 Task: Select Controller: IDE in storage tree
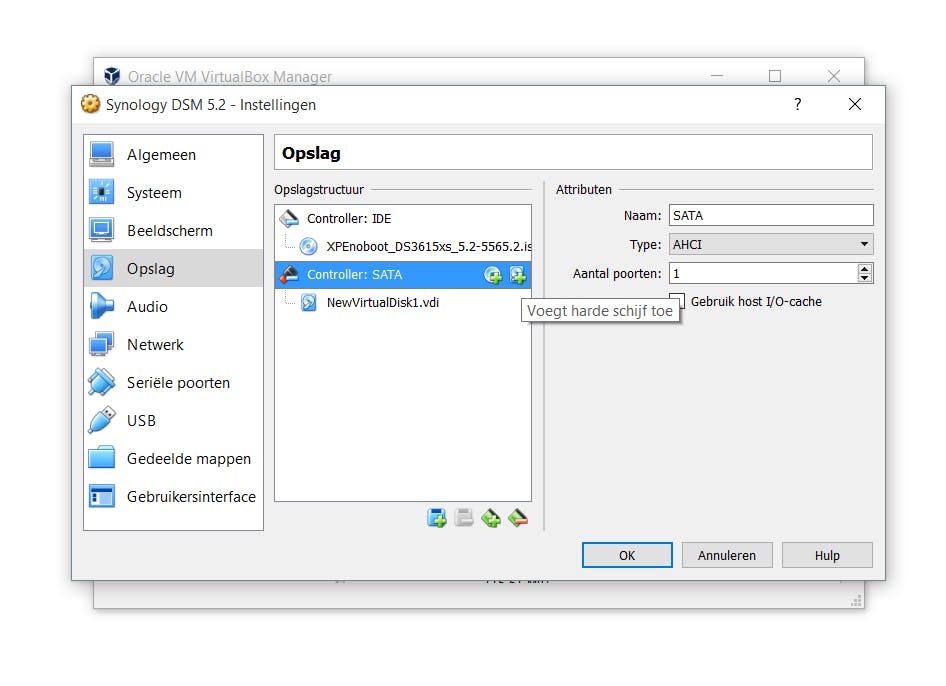pos(403,218)
